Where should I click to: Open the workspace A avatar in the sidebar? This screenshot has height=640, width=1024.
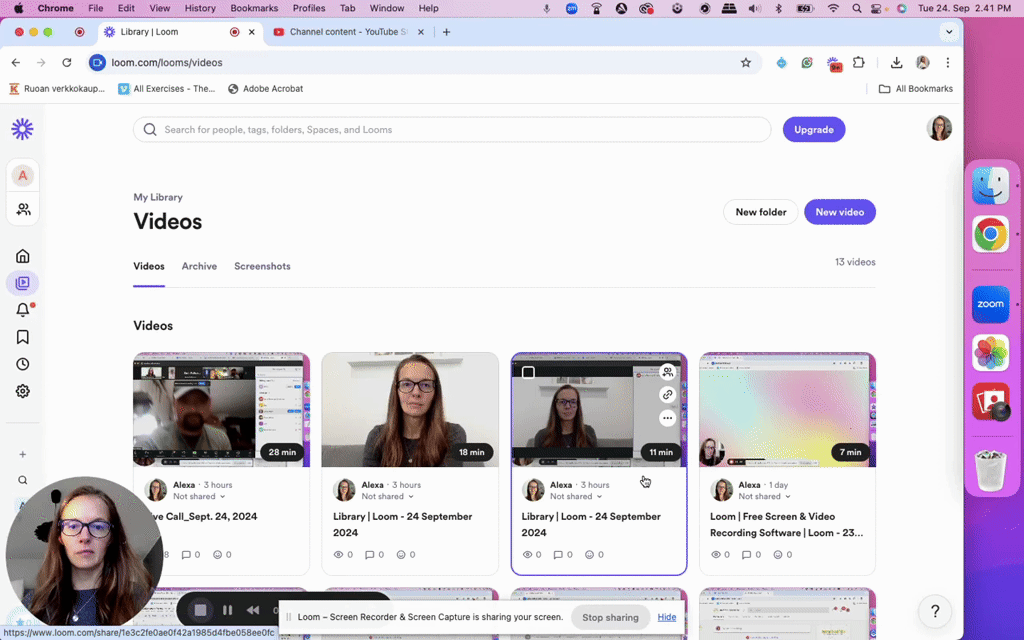[x=23, y=175]
